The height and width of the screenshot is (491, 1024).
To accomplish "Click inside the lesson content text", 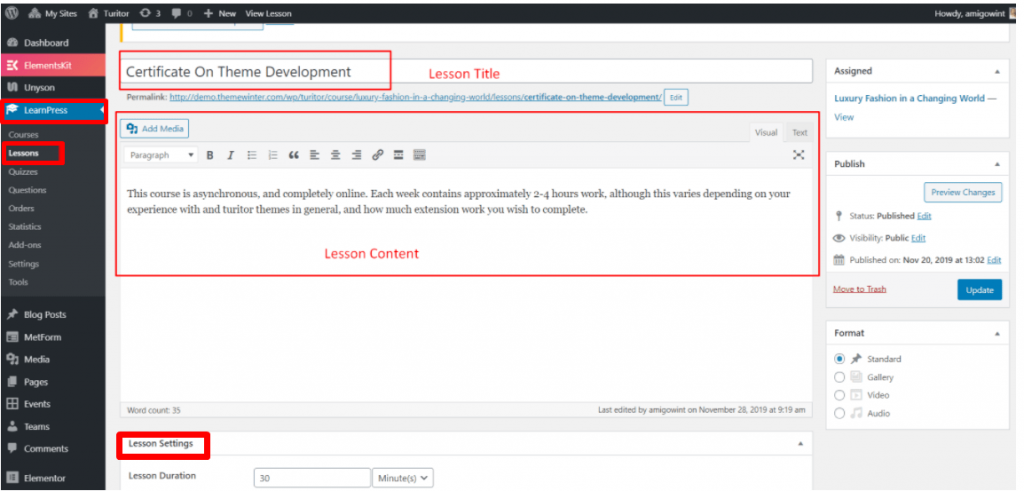I will coord(458,202).
